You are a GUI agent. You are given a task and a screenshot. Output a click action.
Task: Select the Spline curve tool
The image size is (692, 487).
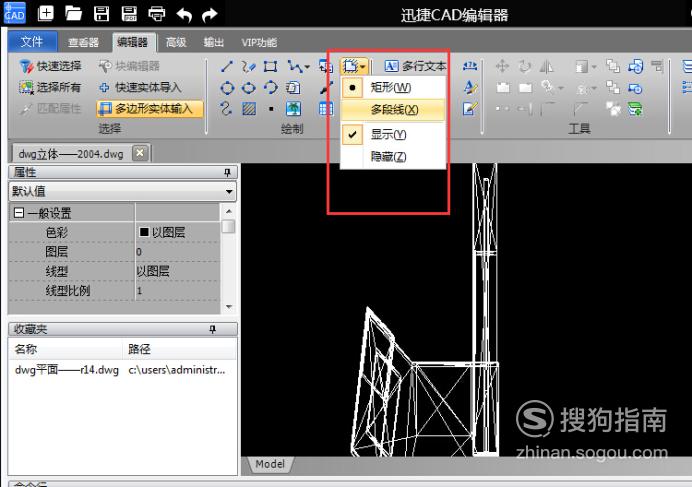coord(226,108)
